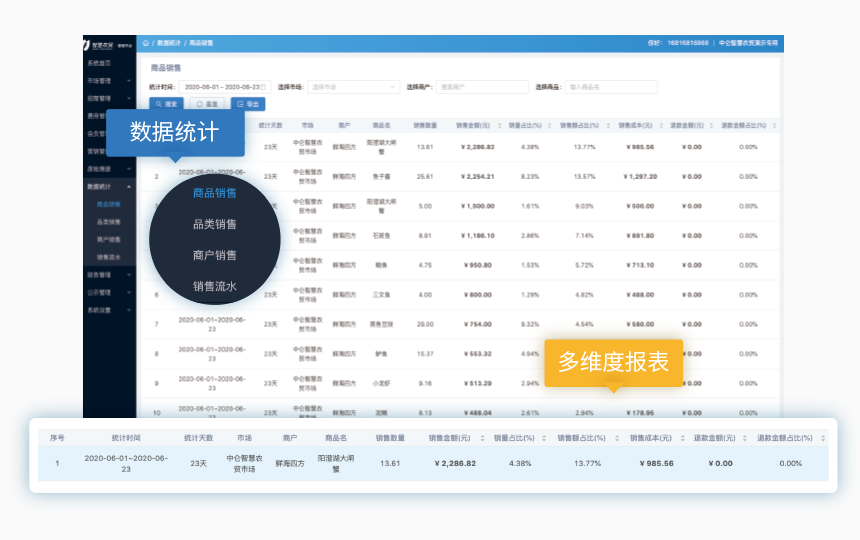Sort by 销售成本(元) column arrows in the bottom table
Image resolution: width=860 pixels, height=540 pixels.
point(682,438)
